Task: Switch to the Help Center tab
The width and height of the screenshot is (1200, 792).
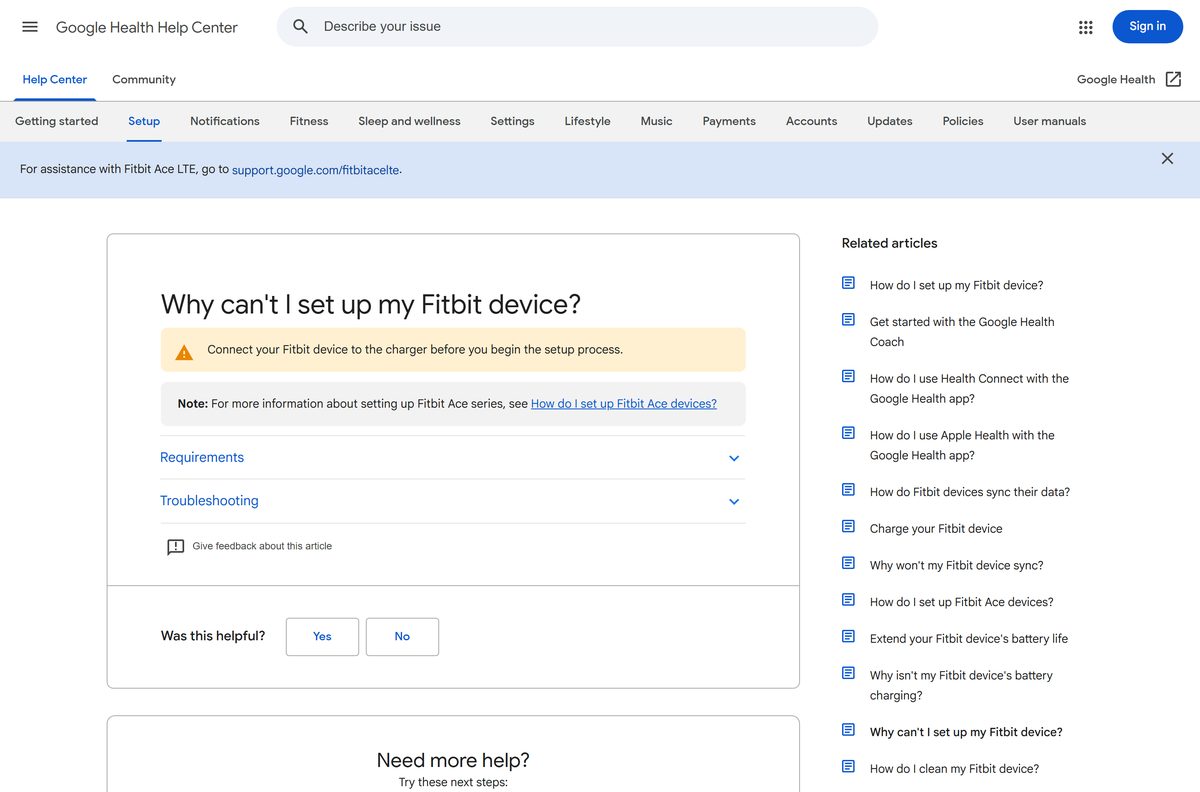Action: click(55, 79)
